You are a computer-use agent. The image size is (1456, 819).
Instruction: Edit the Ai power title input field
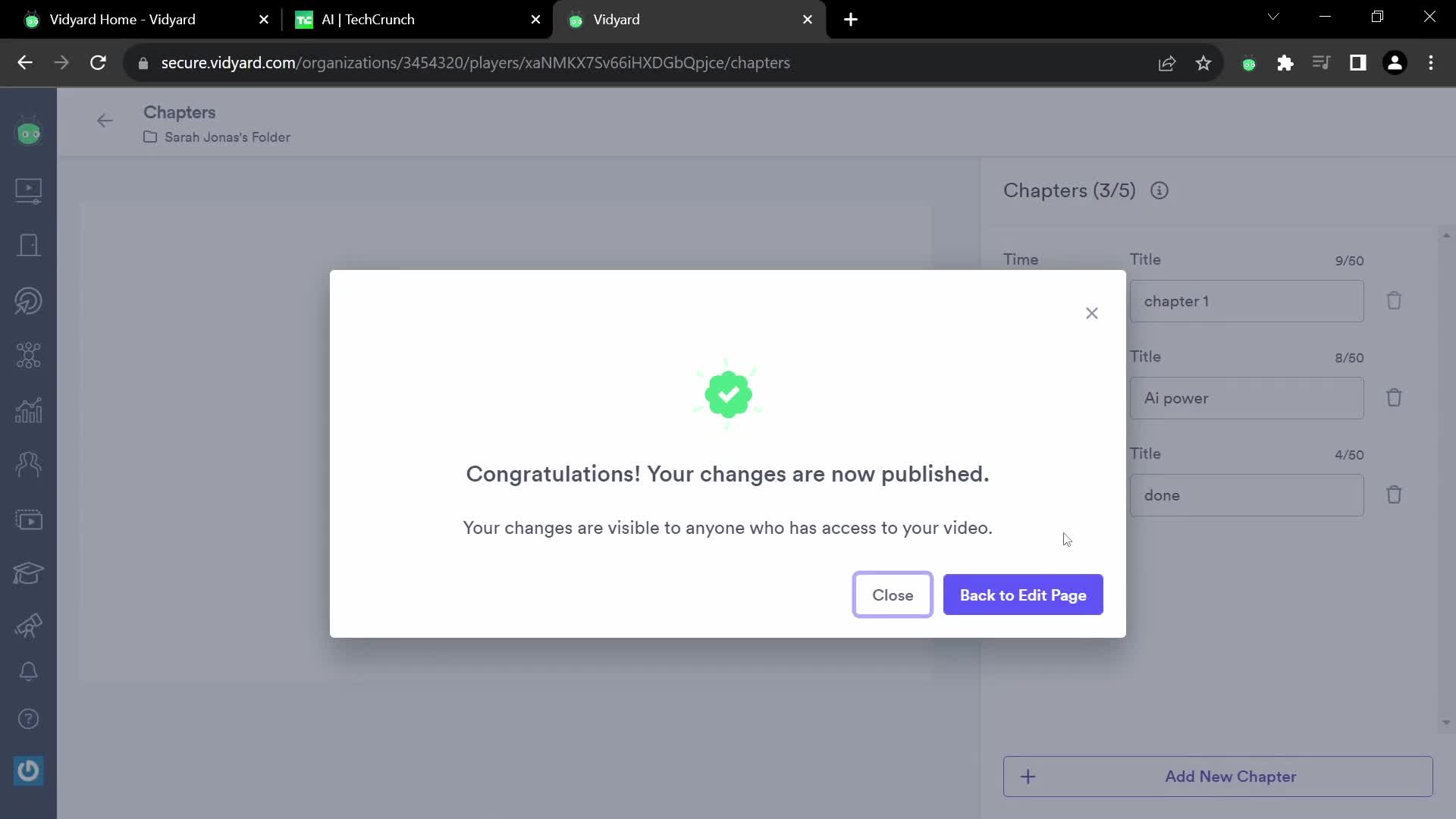1248,398
